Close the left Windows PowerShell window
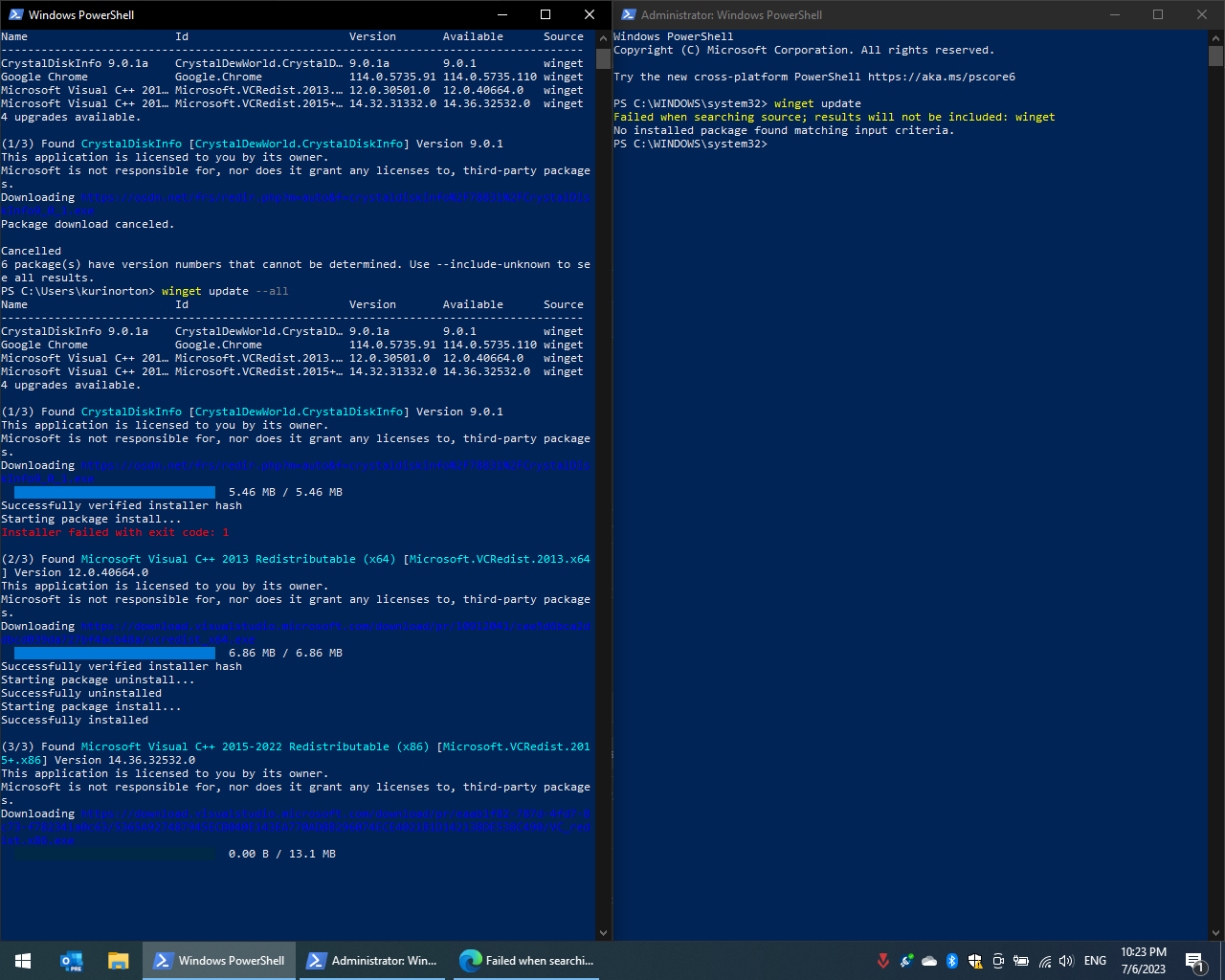 590,14
